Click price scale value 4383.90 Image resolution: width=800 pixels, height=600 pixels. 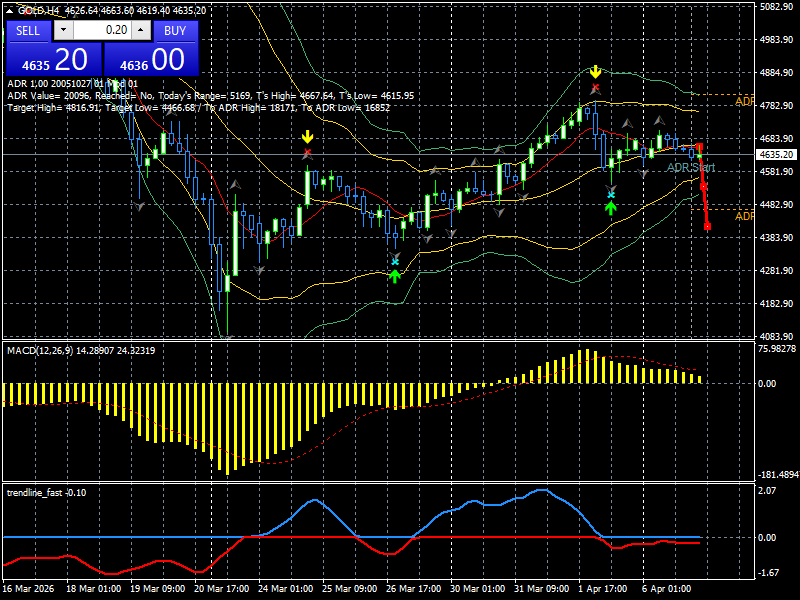776,238
